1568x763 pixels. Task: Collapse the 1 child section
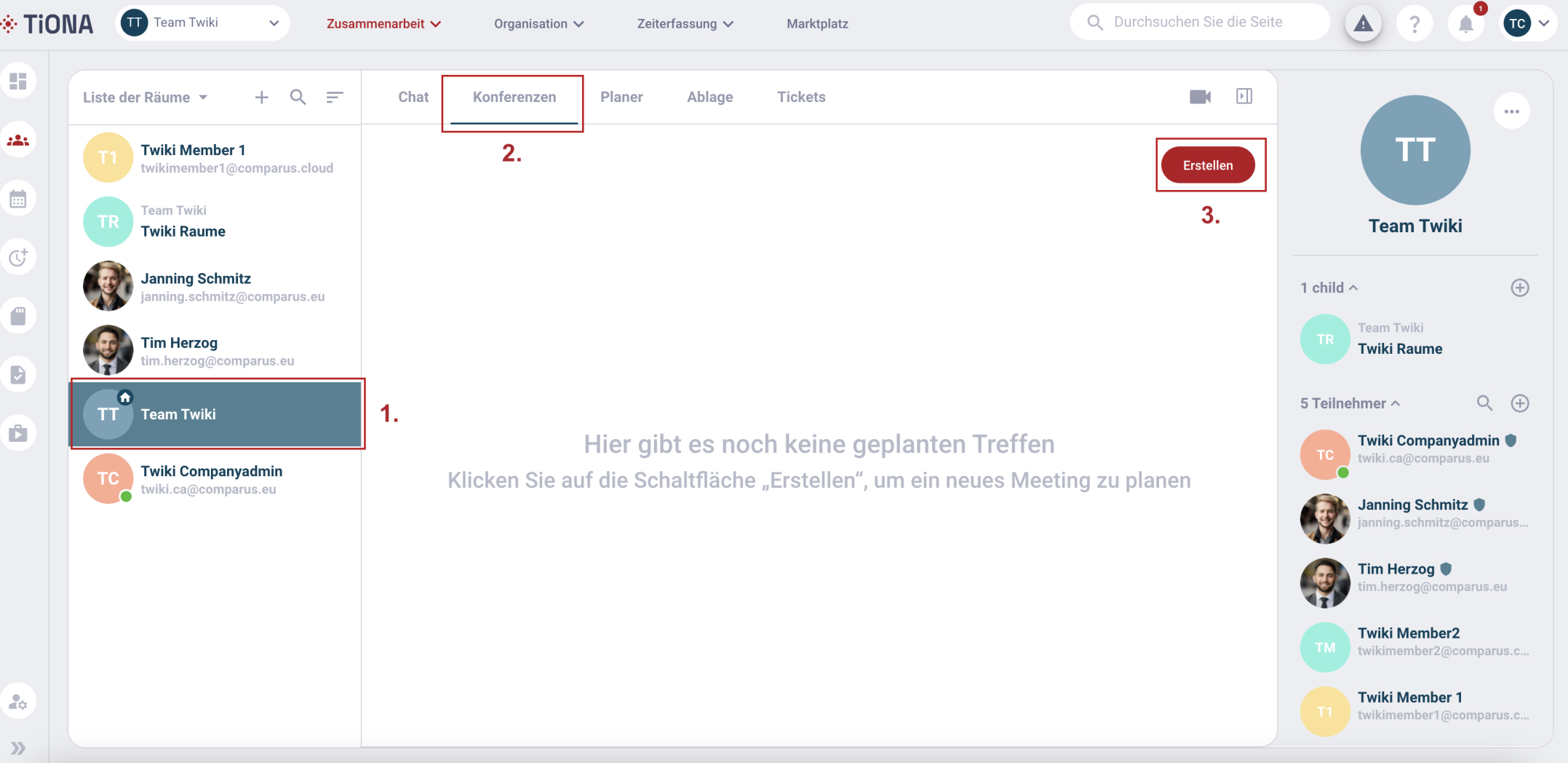(1329, 288)
